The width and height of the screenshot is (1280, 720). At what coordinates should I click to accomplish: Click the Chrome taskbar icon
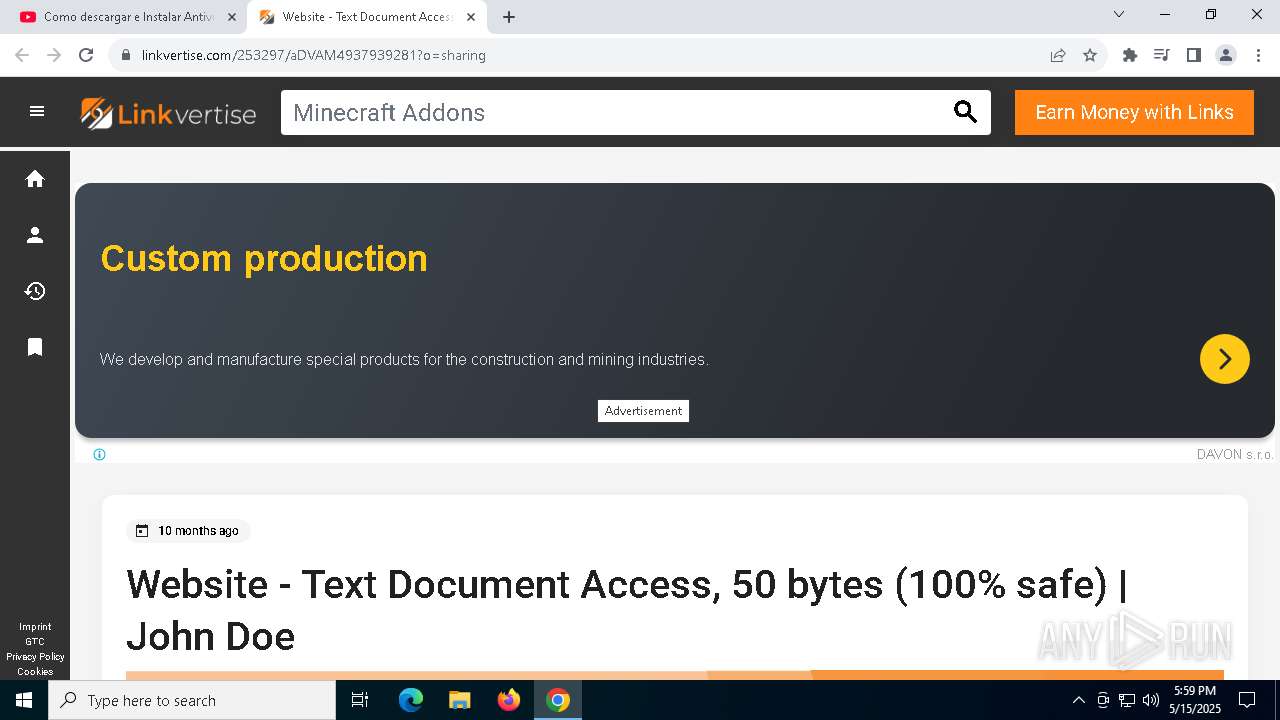tap(558, 700)
